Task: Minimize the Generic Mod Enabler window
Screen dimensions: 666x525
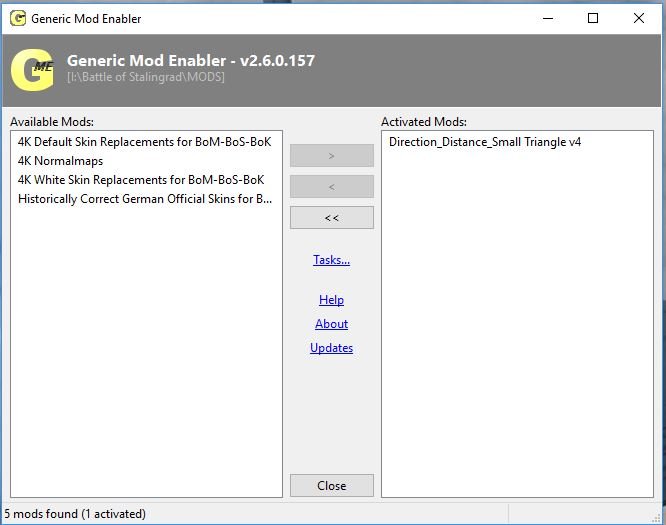Action: (x=548, y=18)
